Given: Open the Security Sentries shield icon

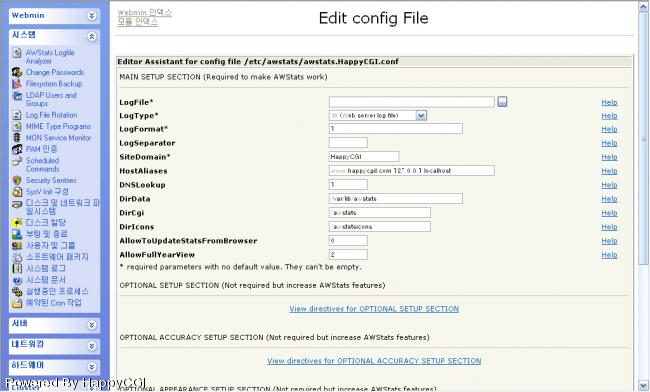Looking at the screenshot, I should (17, 180).
